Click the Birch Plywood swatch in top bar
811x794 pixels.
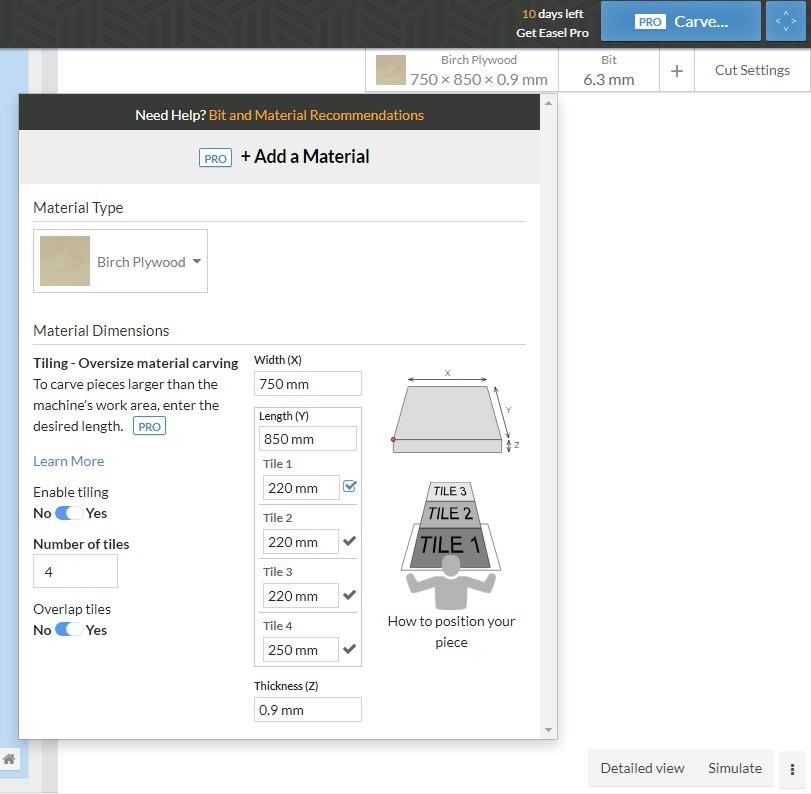point(391,70)
